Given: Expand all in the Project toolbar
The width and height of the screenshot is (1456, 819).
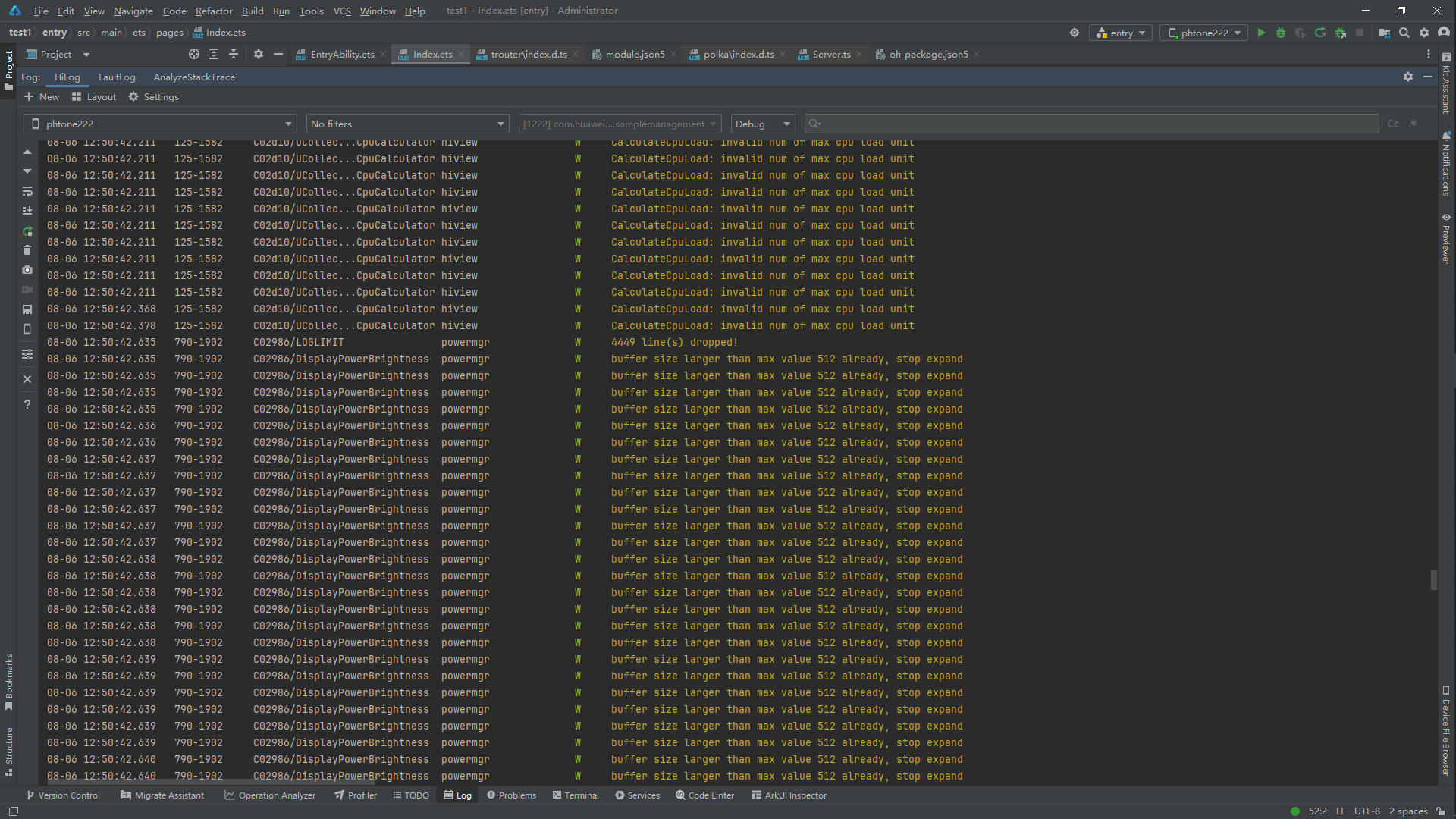Looking at the screenshot, I should coord(214,54).
